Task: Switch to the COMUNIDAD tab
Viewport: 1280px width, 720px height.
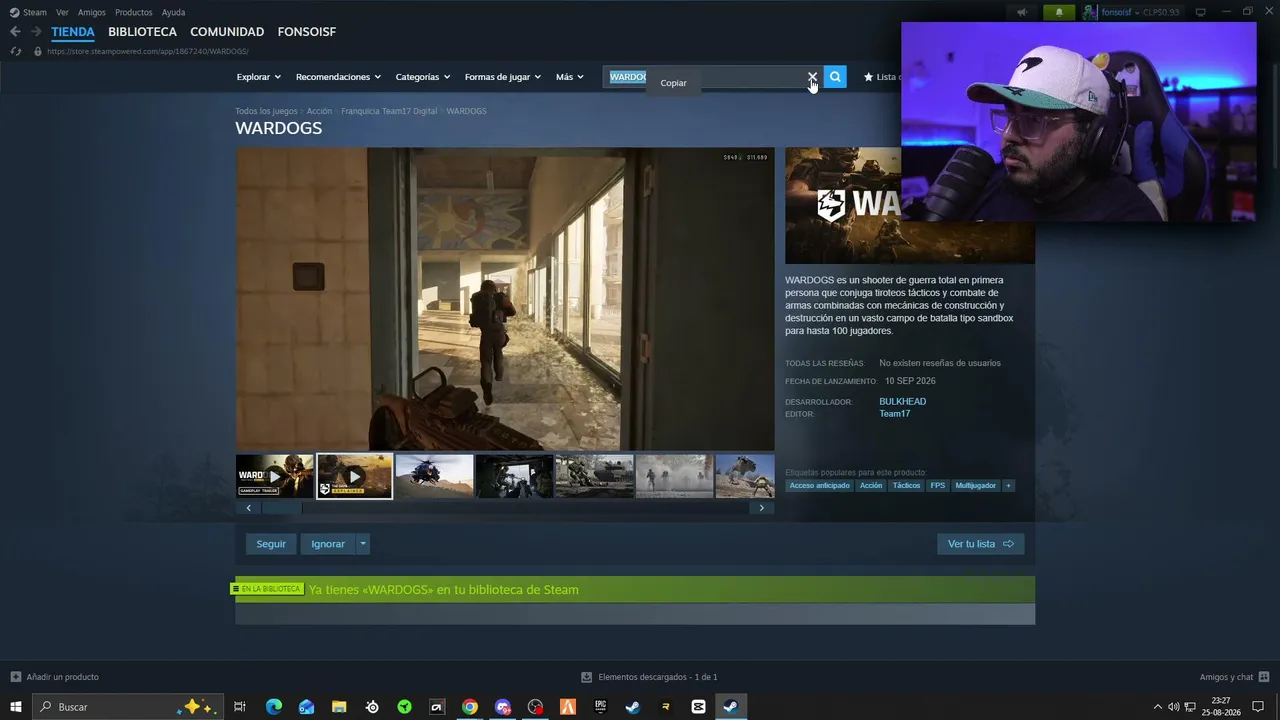Action: click(227, 32)
